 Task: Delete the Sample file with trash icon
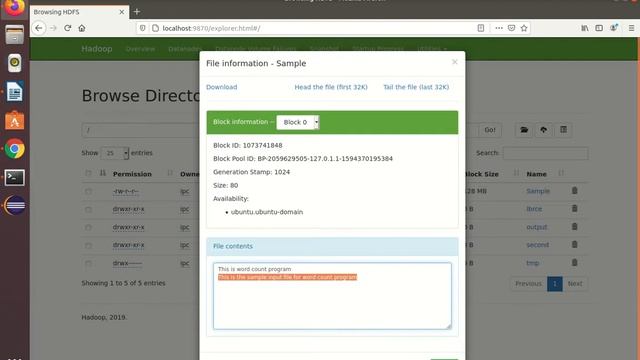click(x=575, y=191)
